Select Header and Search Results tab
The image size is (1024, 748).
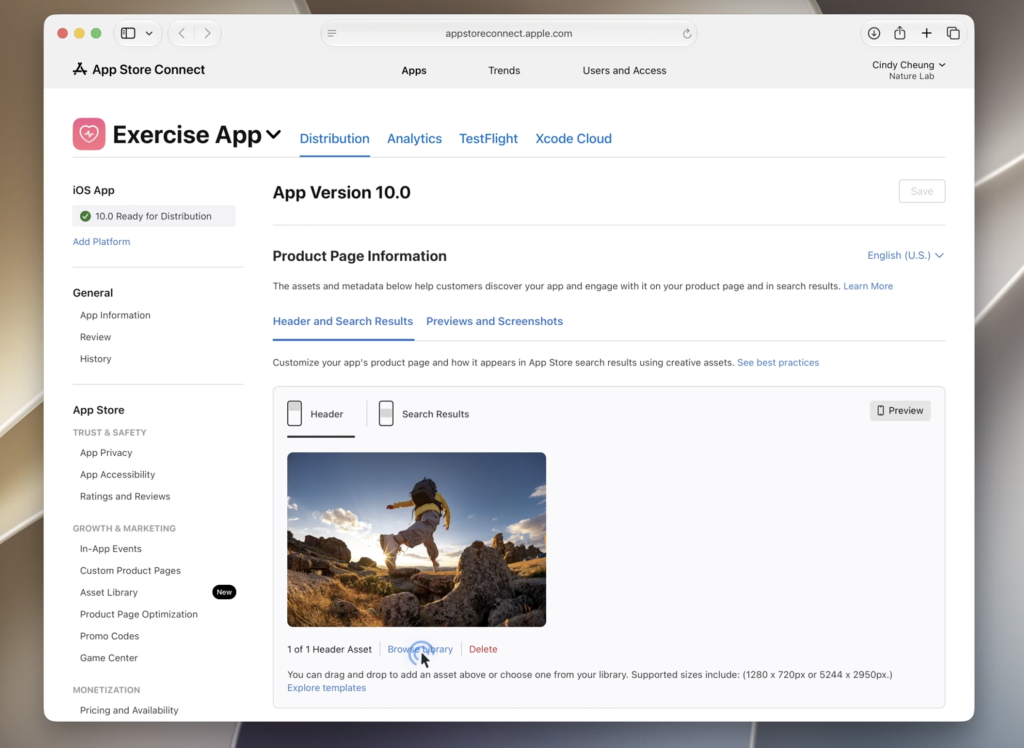tap(343, 321)
